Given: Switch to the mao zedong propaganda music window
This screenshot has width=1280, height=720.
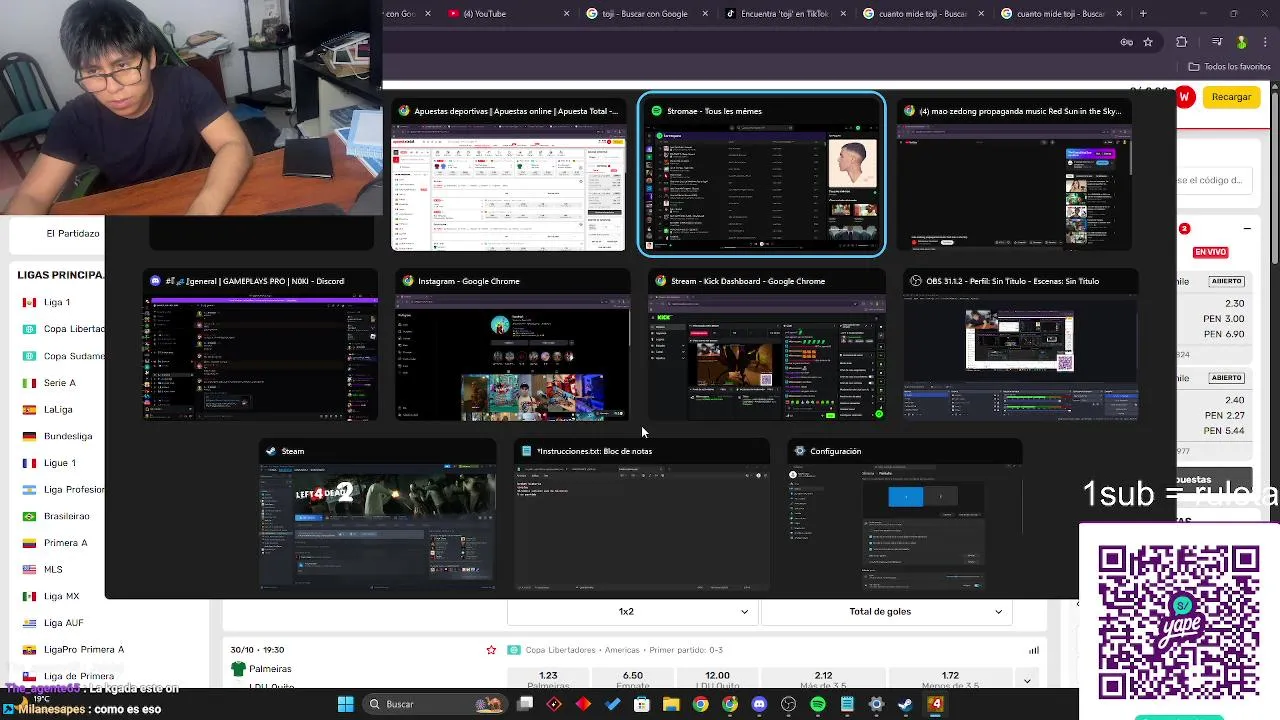Looking at the screenshot, I should tap(1014, 175).
